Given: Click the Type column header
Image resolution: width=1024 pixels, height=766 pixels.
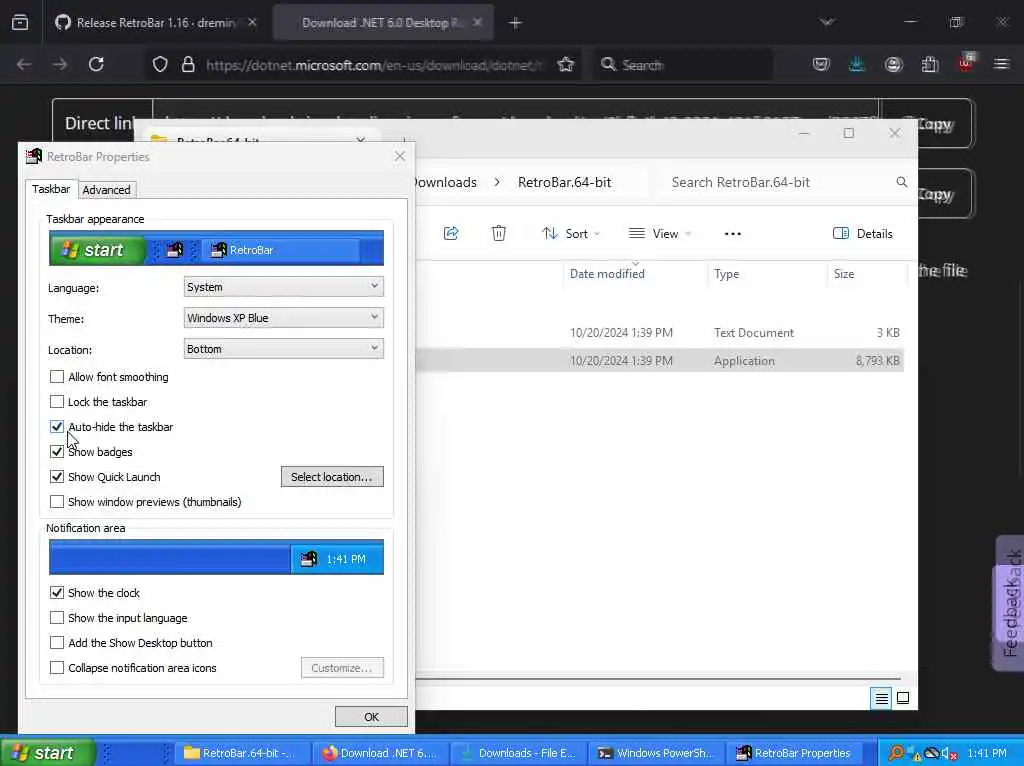Looking at the screenshot, I should coord(726,274).
